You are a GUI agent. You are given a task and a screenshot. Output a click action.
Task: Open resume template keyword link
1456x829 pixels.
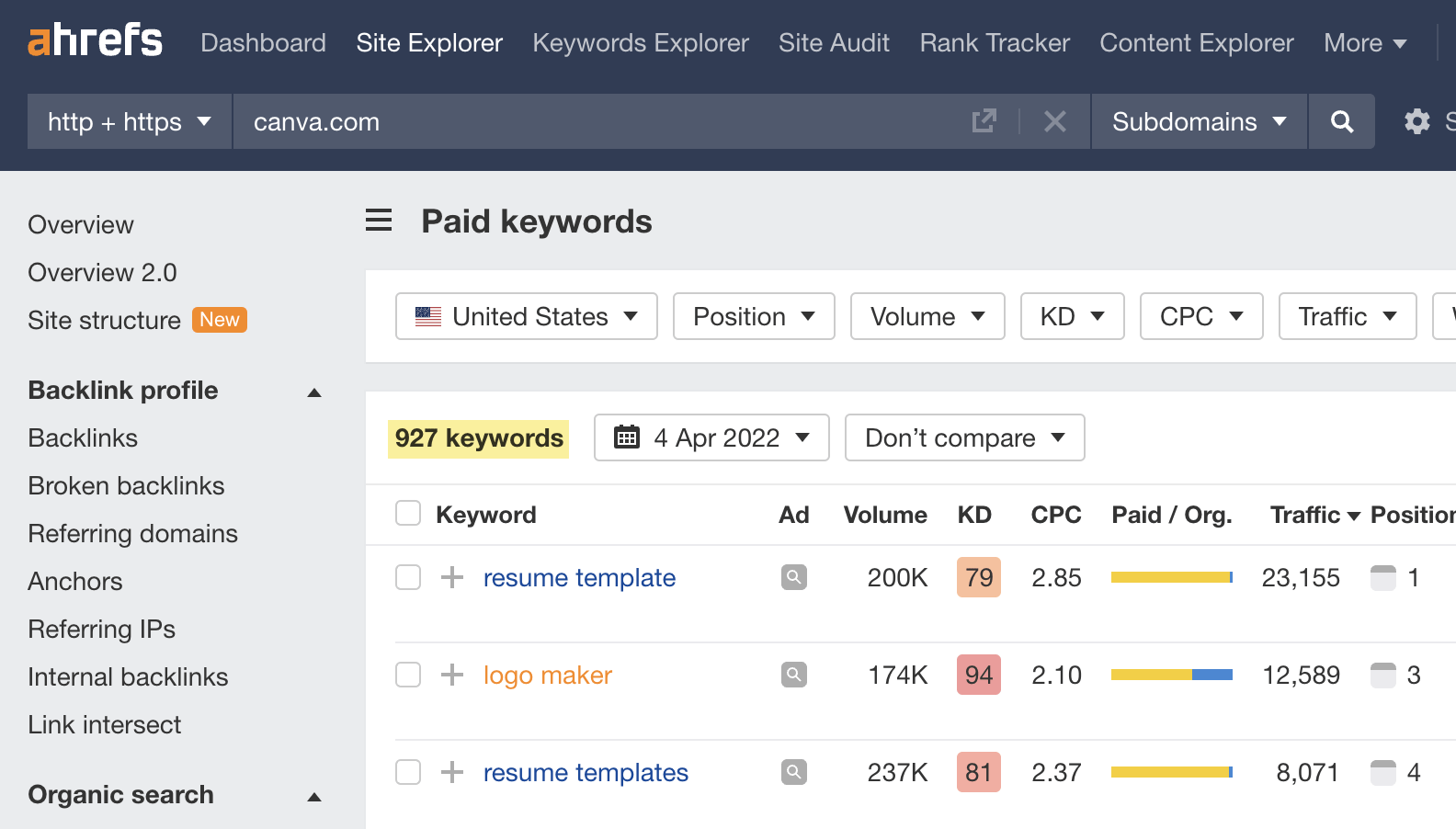pos(579,577)
